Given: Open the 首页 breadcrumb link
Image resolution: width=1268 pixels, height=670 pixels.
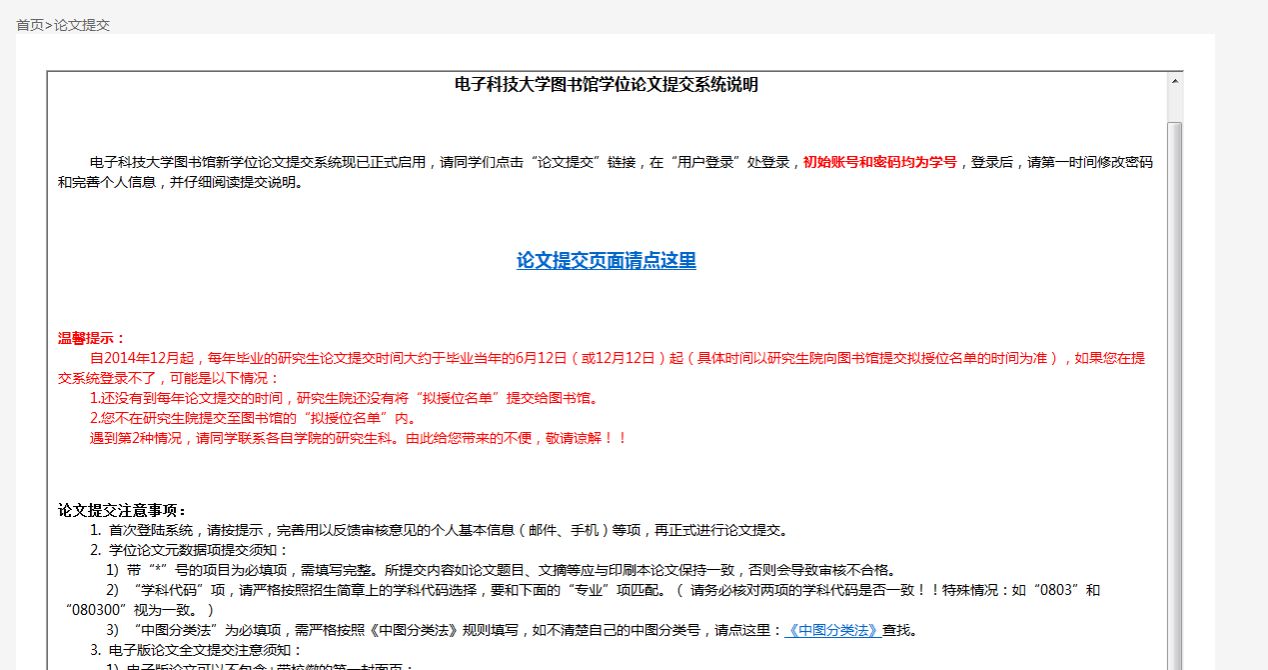Looking at the screenshot, I should pos(30,25).
